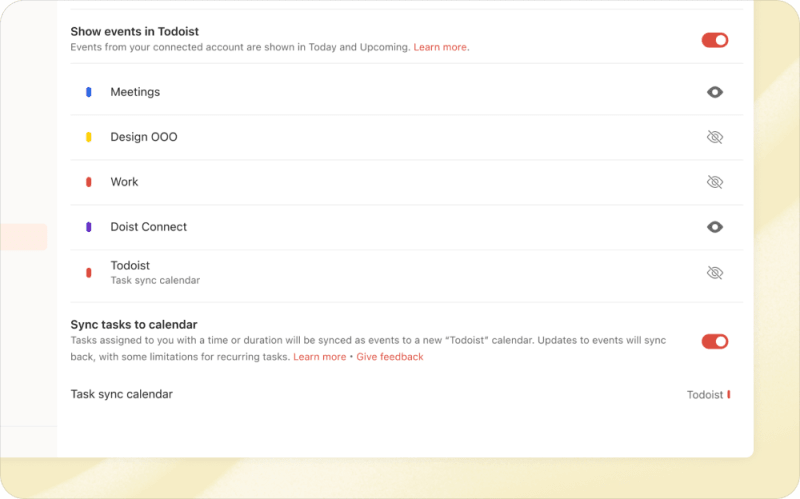Screen dimensions: 800x499
Task: Select the Doist Connect calendar label
Action: [x=148, y=227]
